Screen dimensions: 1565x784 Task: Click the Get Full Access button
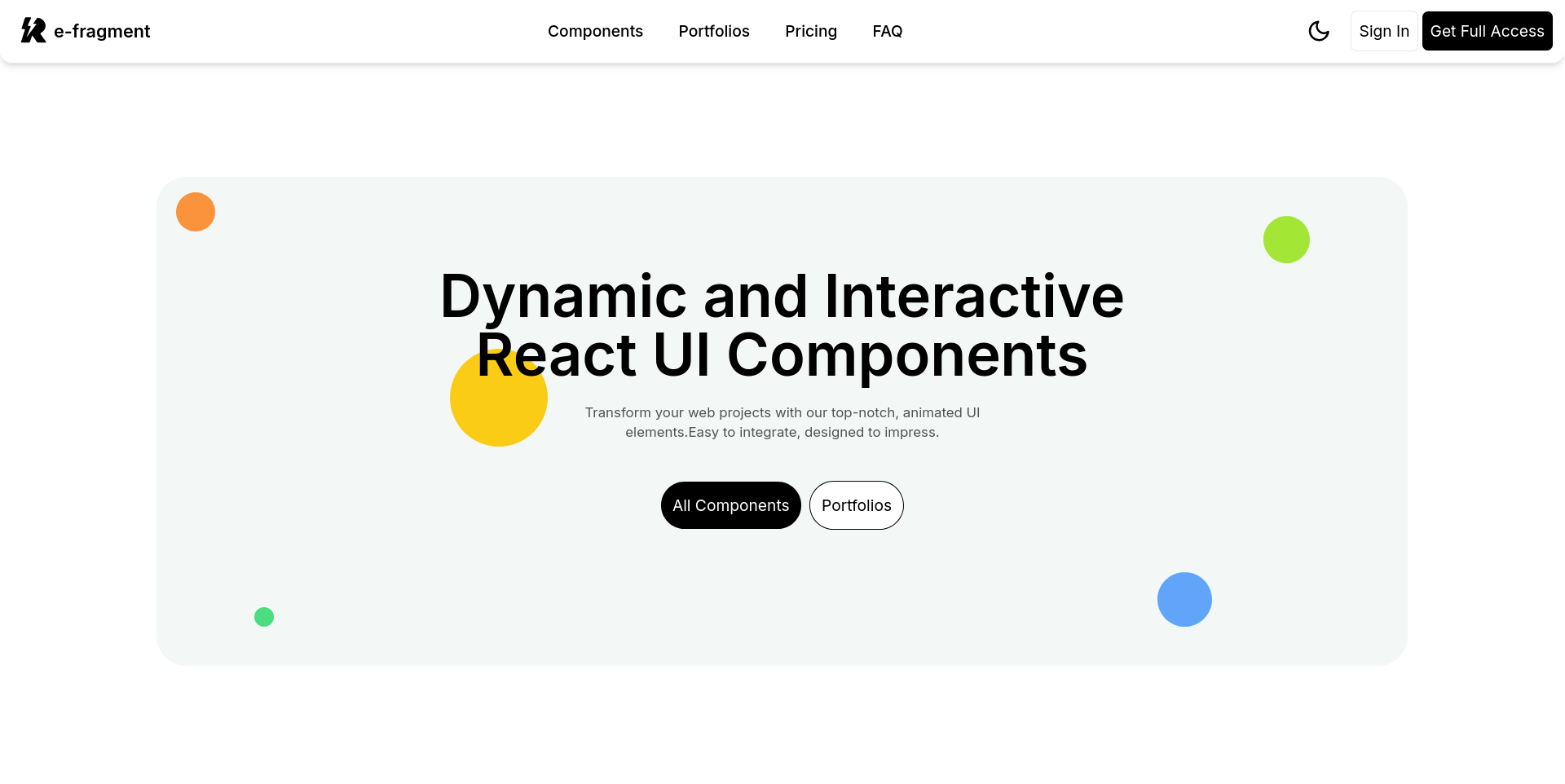[x=1487, y=31]
